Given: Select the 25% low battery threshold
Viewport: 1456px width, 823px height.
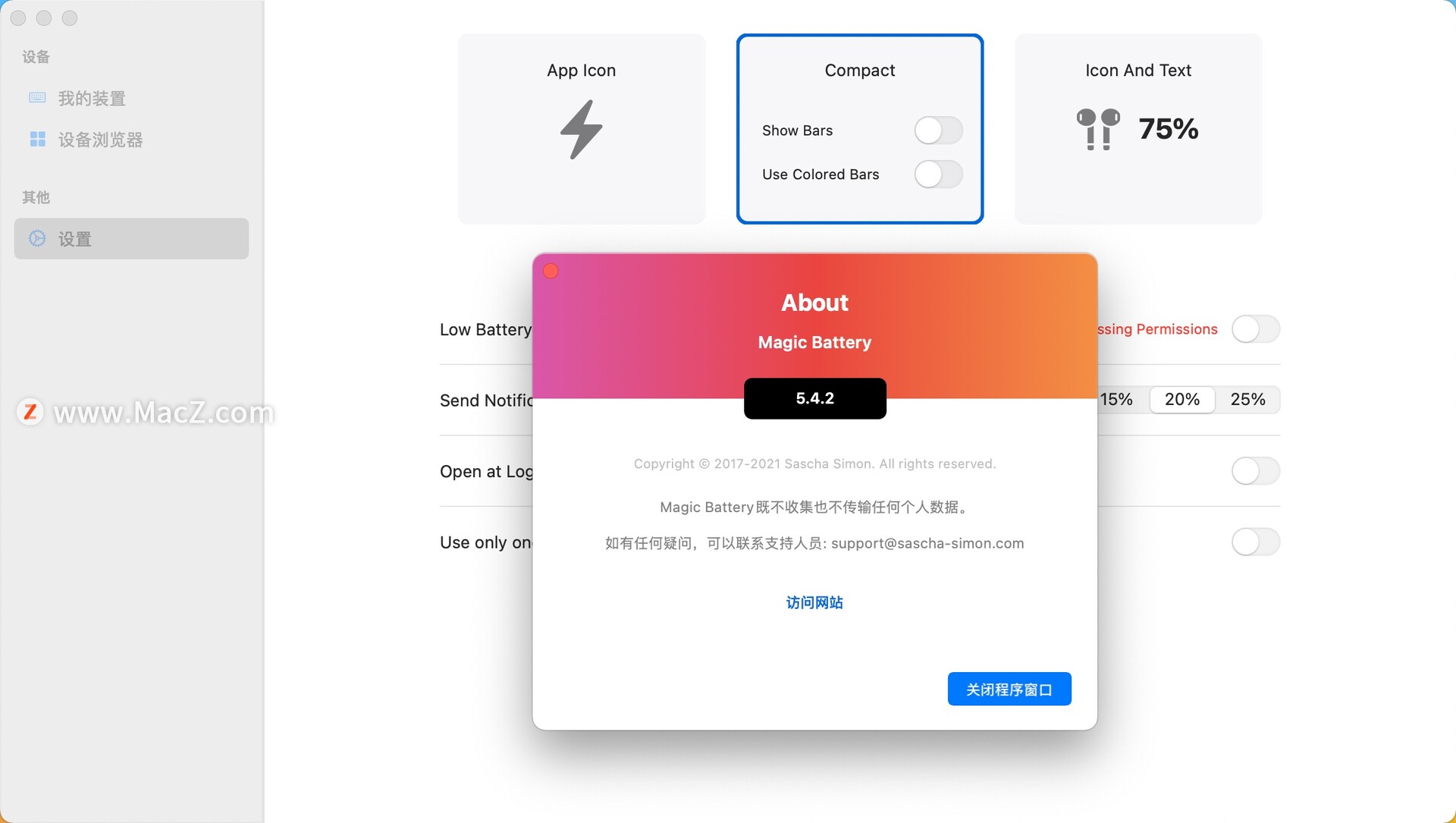Looking at the screenshot, I should pyautogui.click(x=1249, y=399).
